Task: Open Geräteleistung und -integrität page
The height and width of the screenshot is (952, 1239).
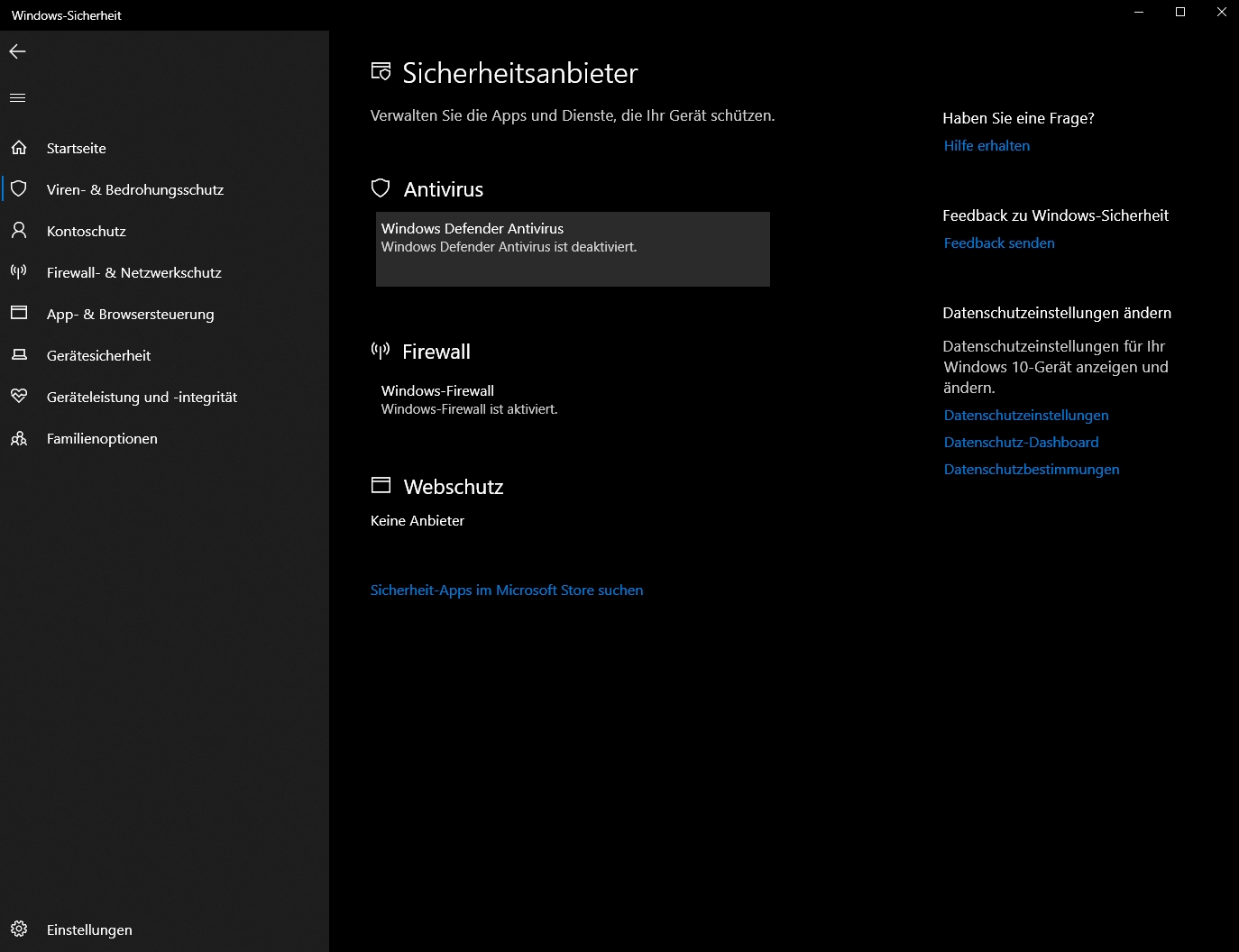Action: click(164, 397)
